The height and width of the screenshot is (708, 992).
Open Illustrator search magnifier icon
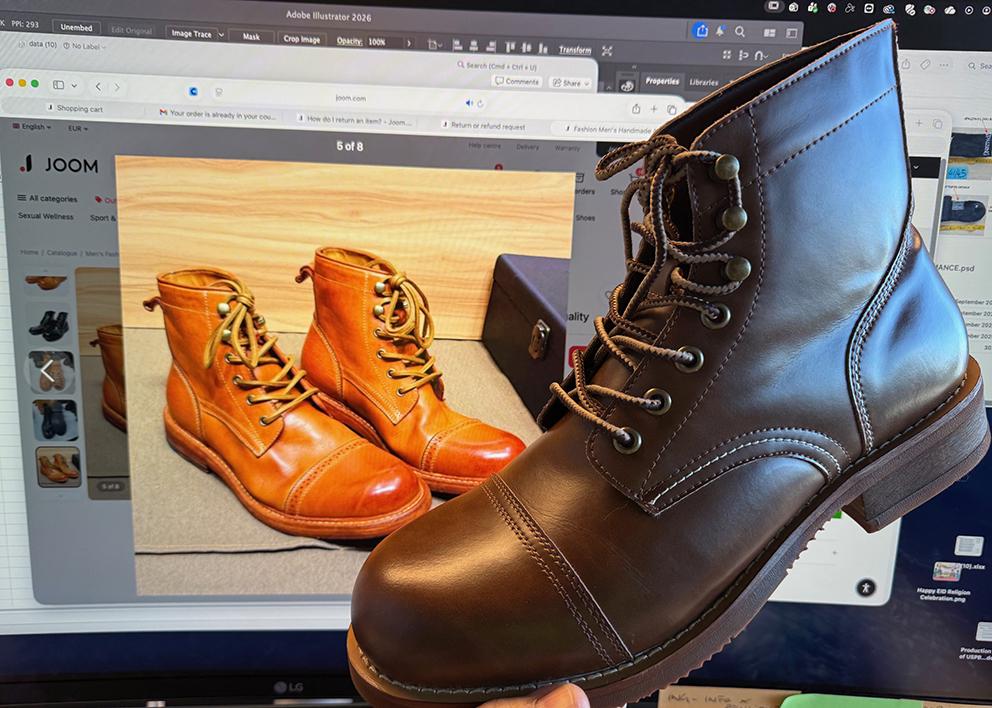pos(740,31)
